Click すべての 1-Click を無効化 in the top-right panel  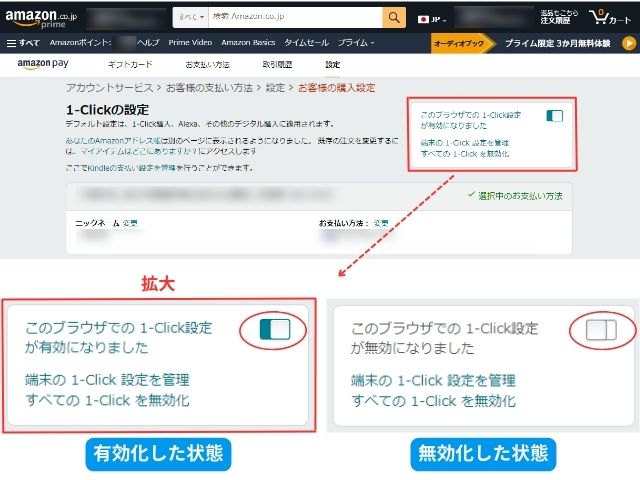465,154
